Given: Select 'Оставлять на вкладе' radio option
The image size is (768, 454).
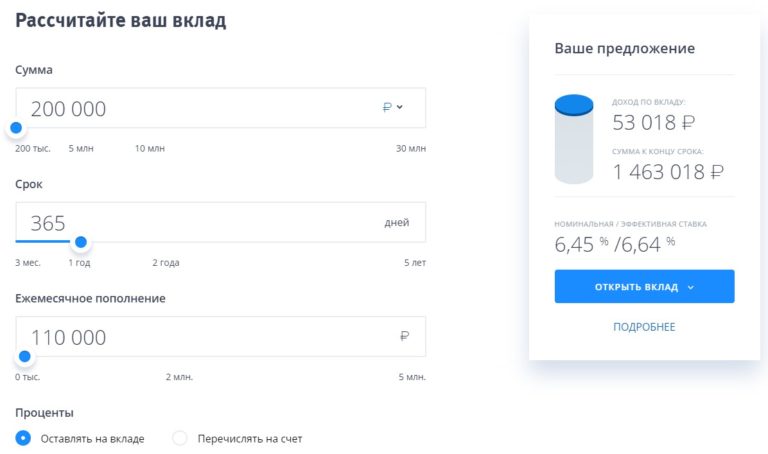Looking at the screenshot, I should point(23,438).
